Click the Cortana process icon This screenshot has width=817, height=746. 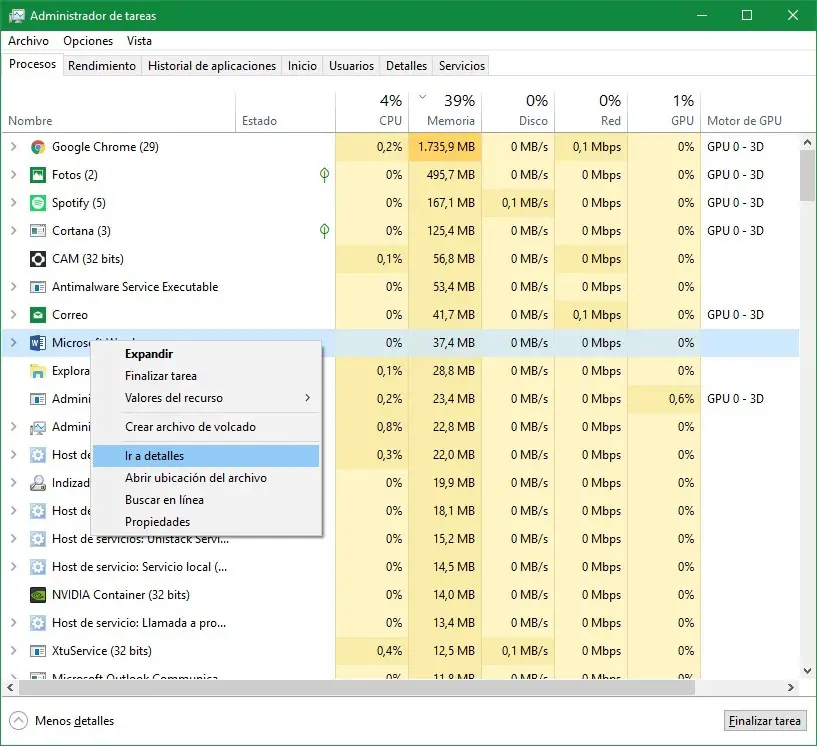(x=38, y=231)
